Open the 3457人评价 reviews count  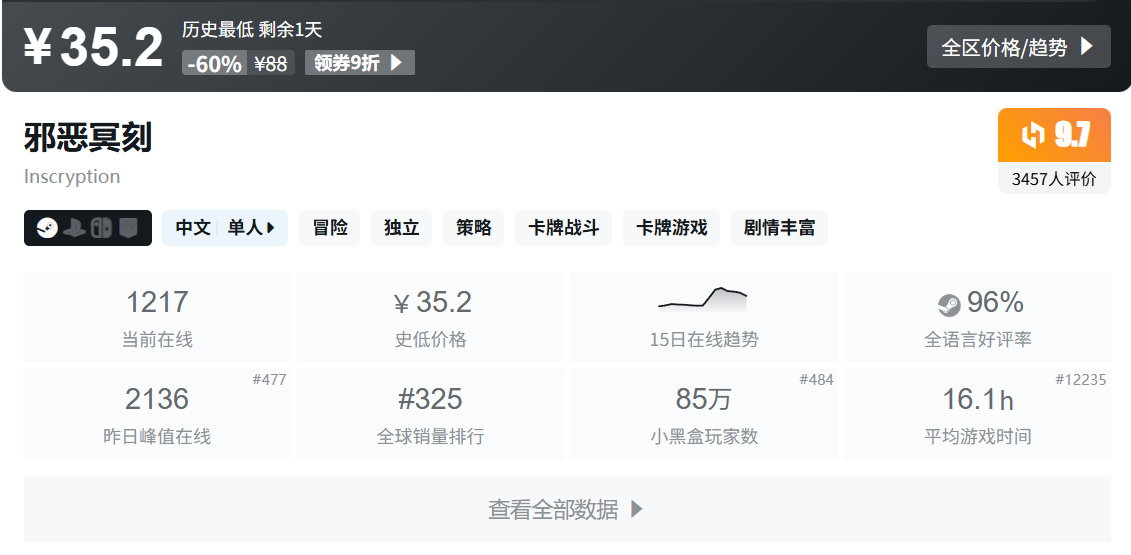pyautogui.click(x=1054, y=179)
